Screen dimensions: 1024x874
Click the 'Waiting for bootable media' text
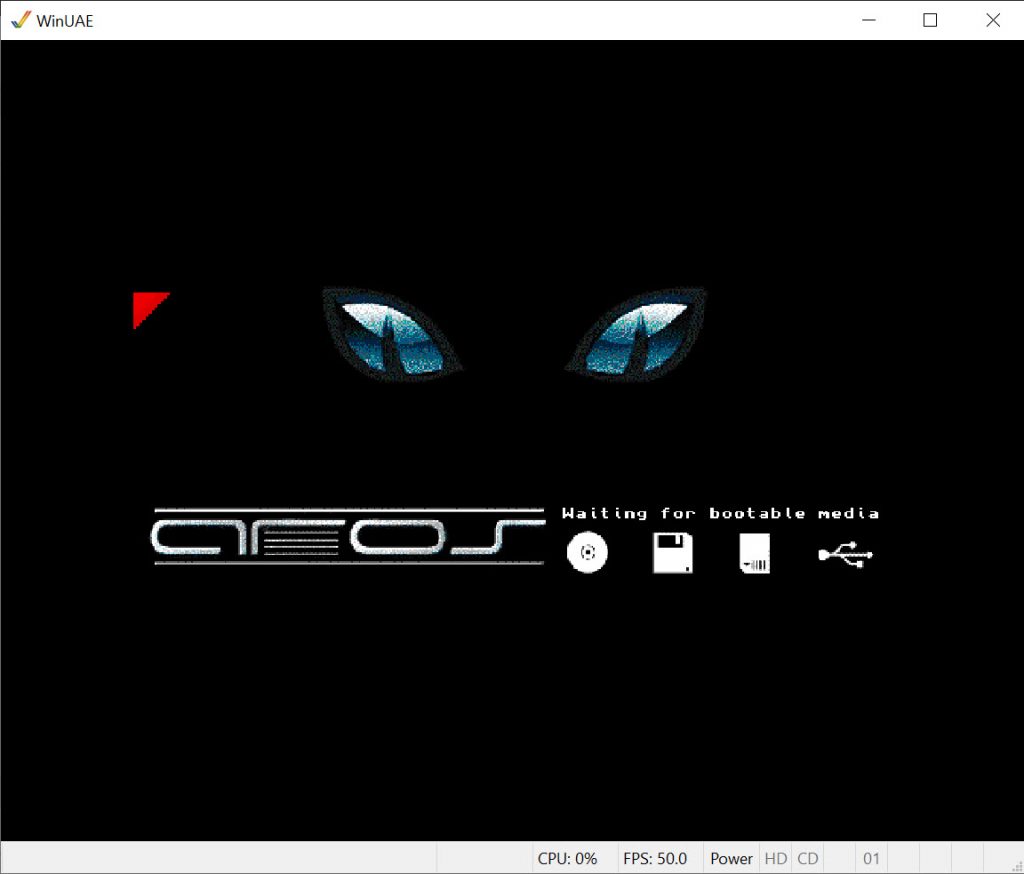(720, 513)
